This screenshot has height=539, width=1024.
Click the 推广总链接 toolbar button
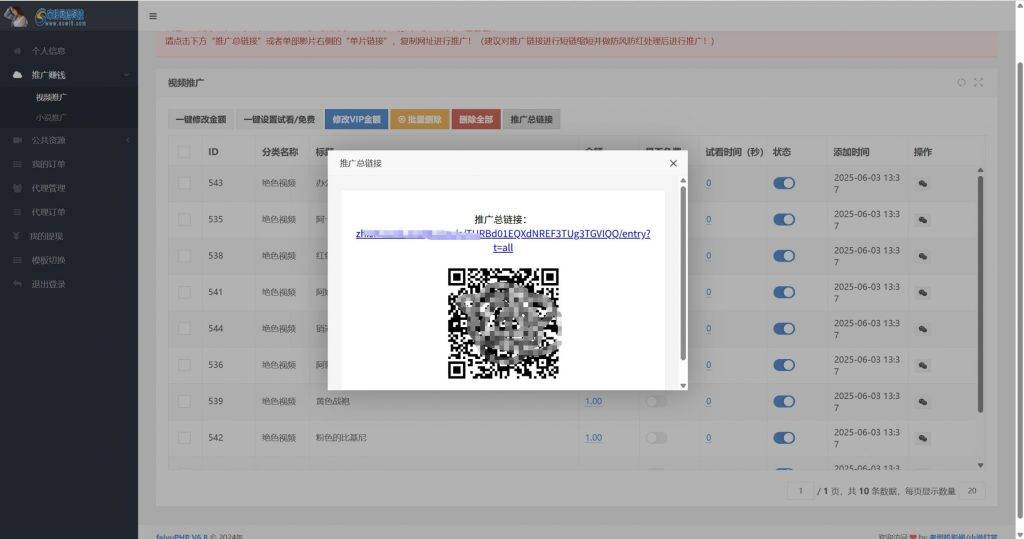tap(532, 120)
